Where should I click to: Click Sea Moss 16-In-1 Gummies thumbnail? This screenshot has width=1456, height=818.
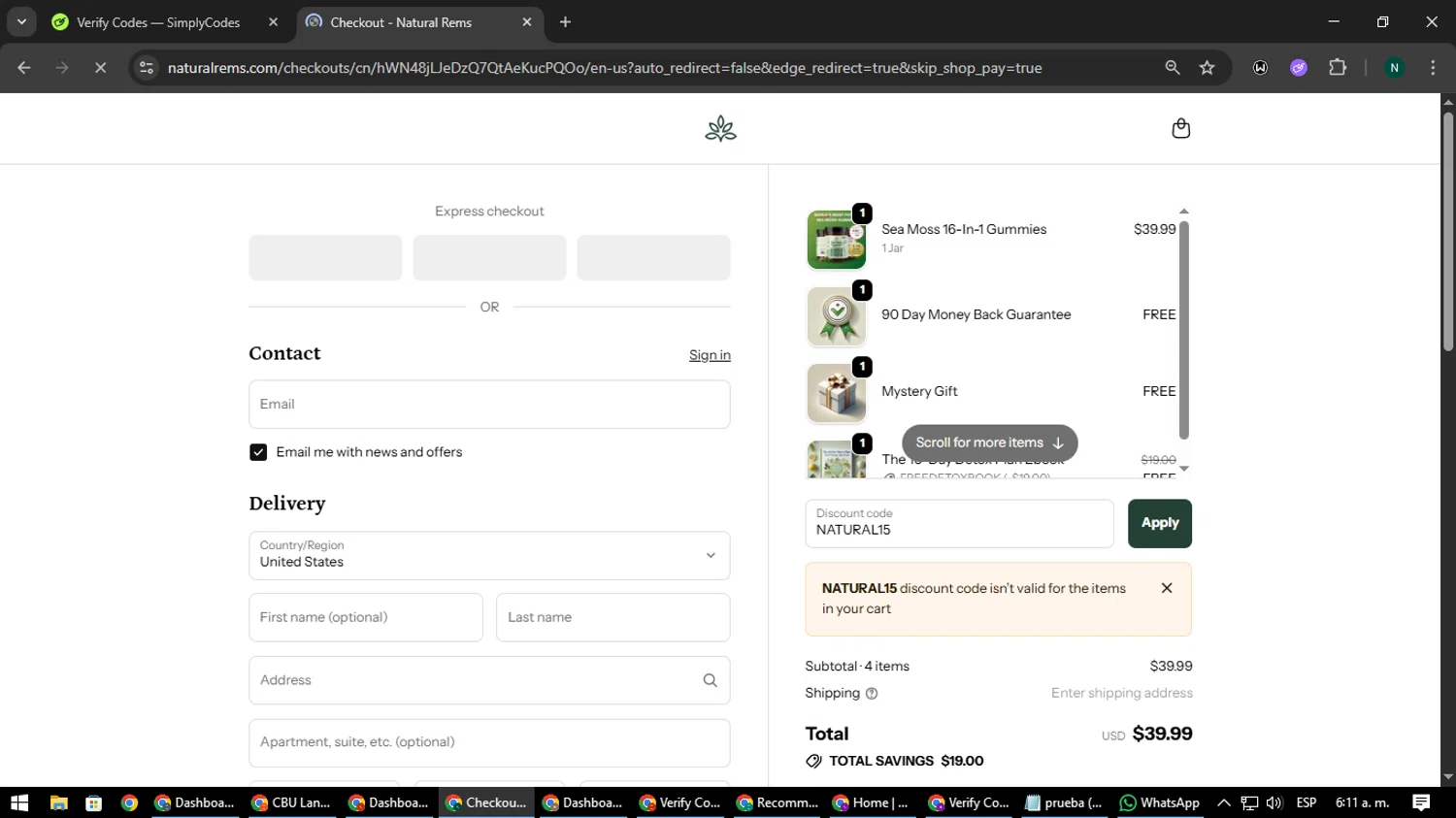tap(837, 239)
